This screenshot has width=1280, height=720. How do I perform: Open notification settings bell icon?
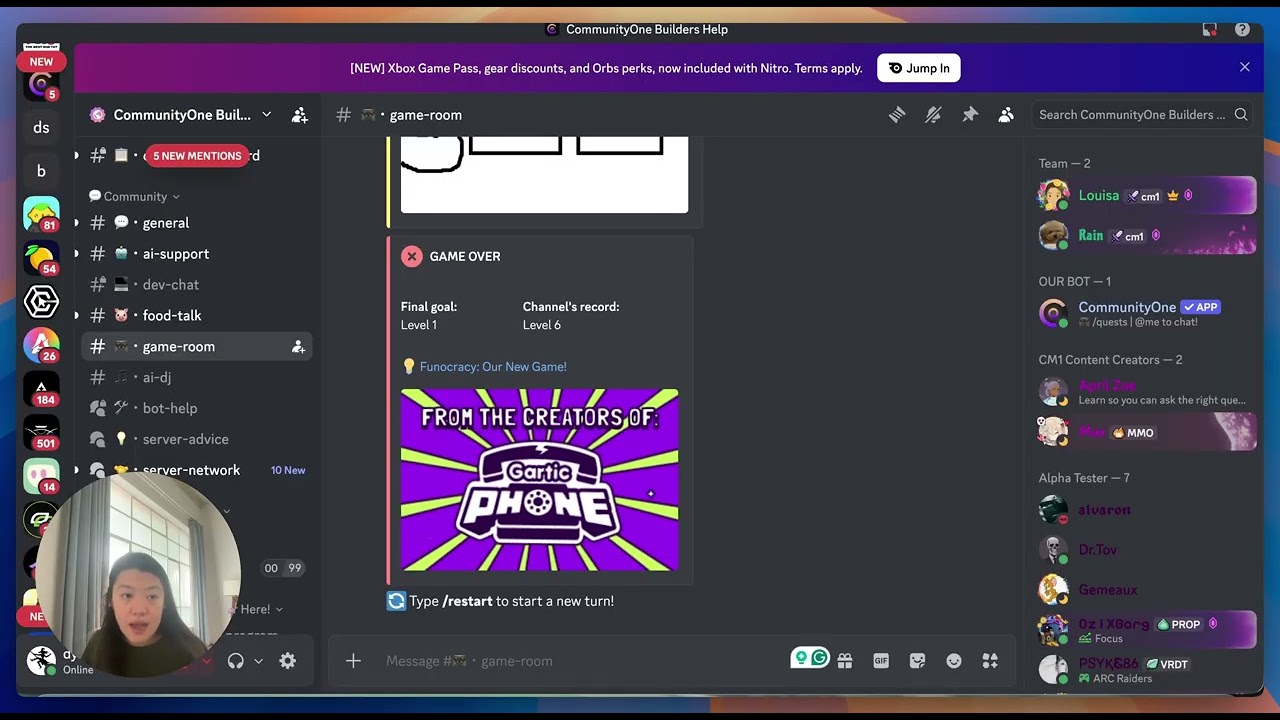933,115
